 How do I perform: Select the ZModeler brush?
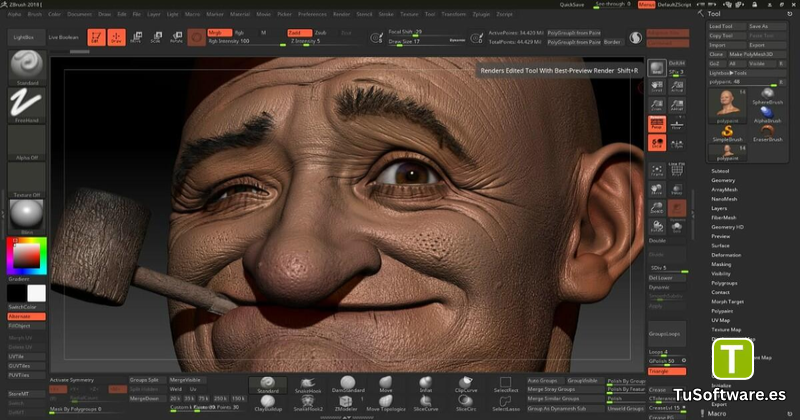(346, 404)
